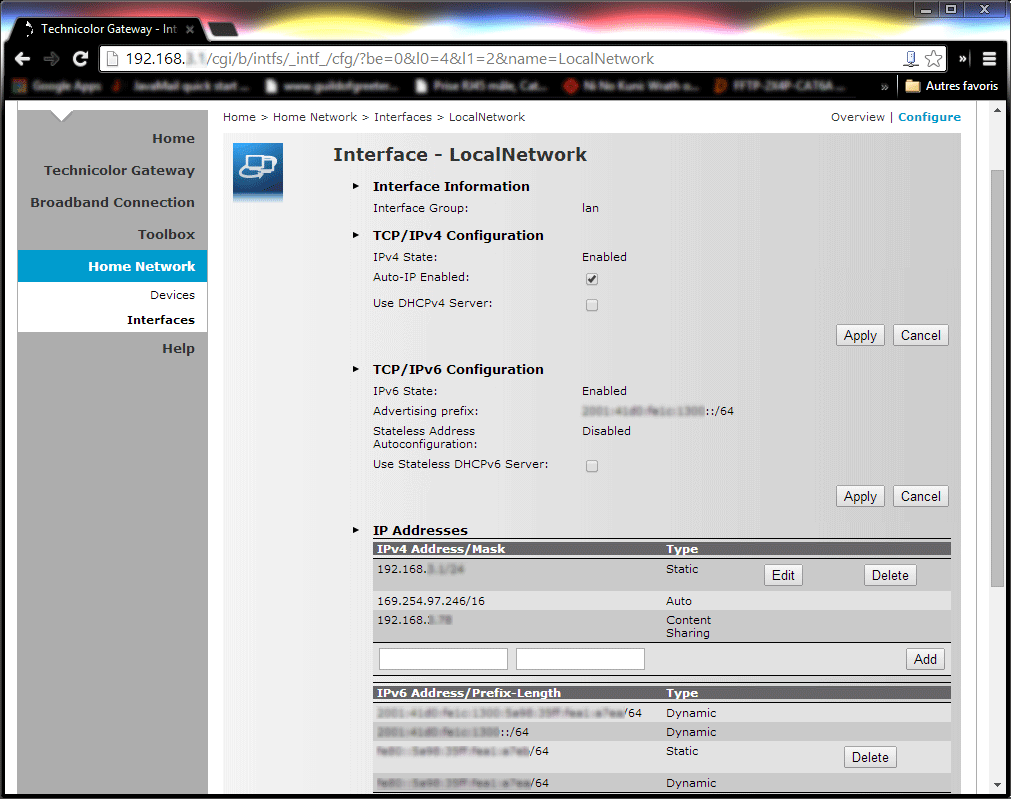Enable the DHCPv4 Server checkbox

pyautogui.click(x=591, y=305)
